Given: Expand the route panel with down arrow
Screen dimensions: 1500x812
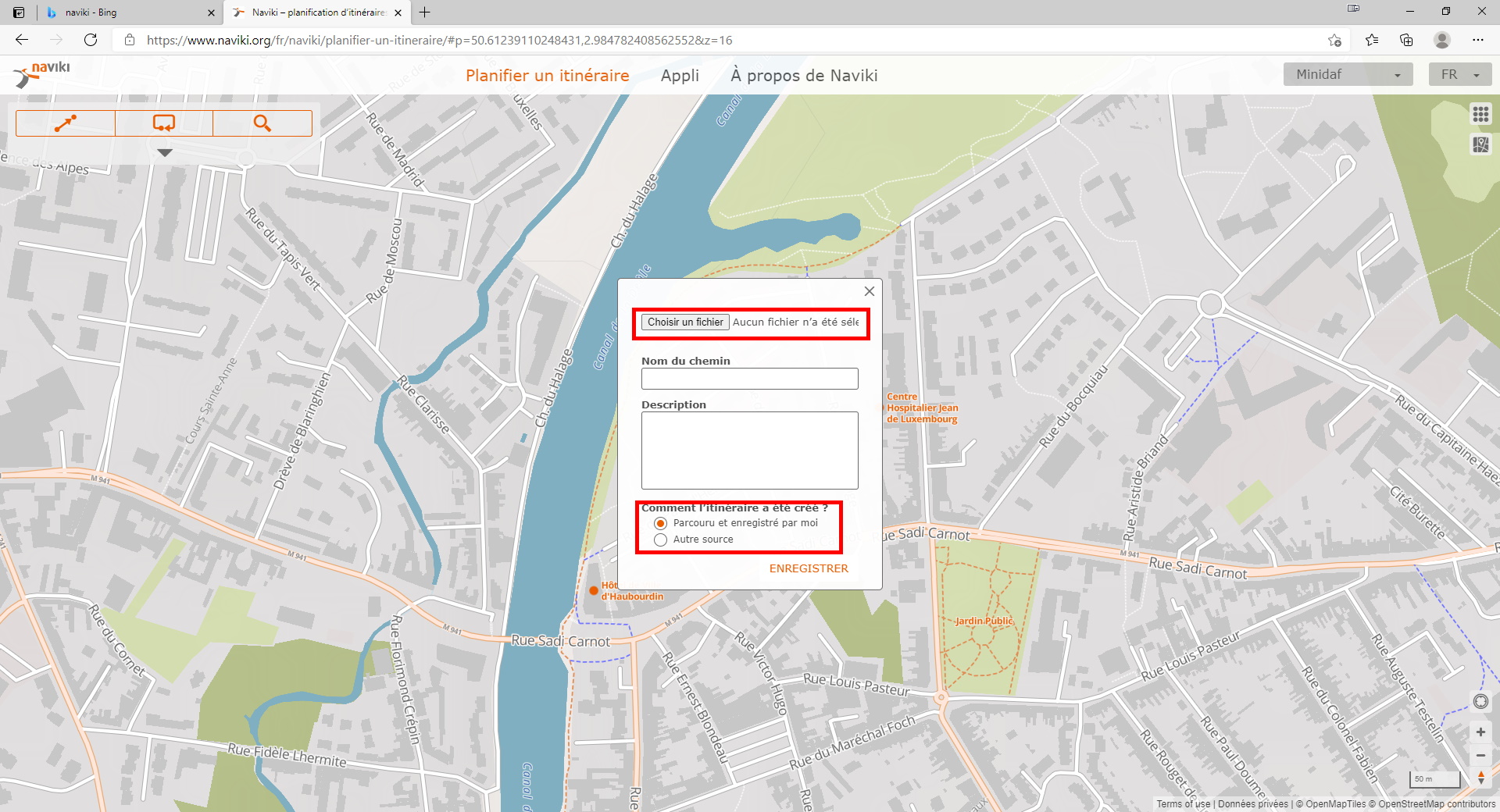Looking at the screenshot, I should coord(164,153).
